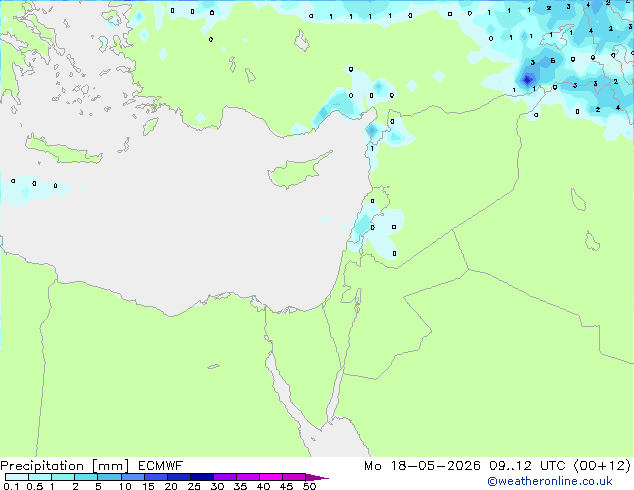The image size is (634, 490).
Task: Click the '50' legend scale label
Action: pyautogui.click(x=309, y=486)
